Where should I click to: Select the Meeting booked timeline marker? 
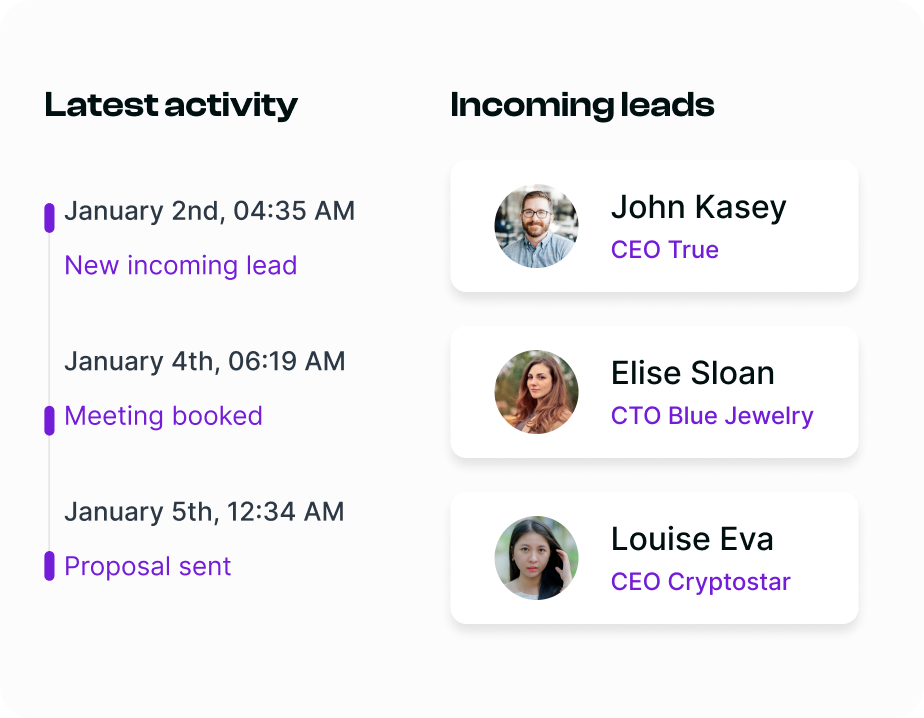coord(49,420)
